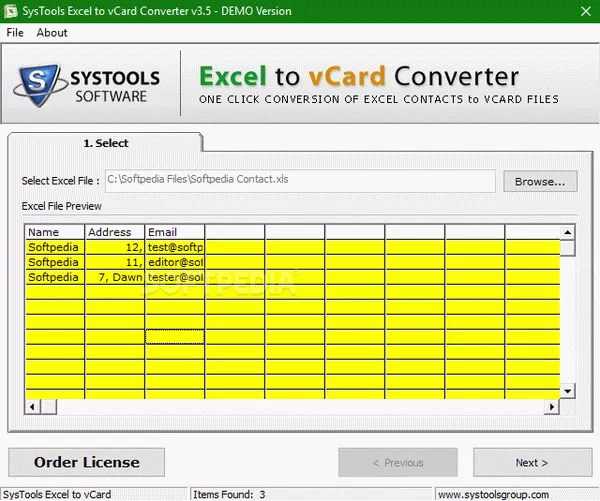Viewport: 600px width, 501px height.
Task: Select the Name column header
Action: (55, 232)
